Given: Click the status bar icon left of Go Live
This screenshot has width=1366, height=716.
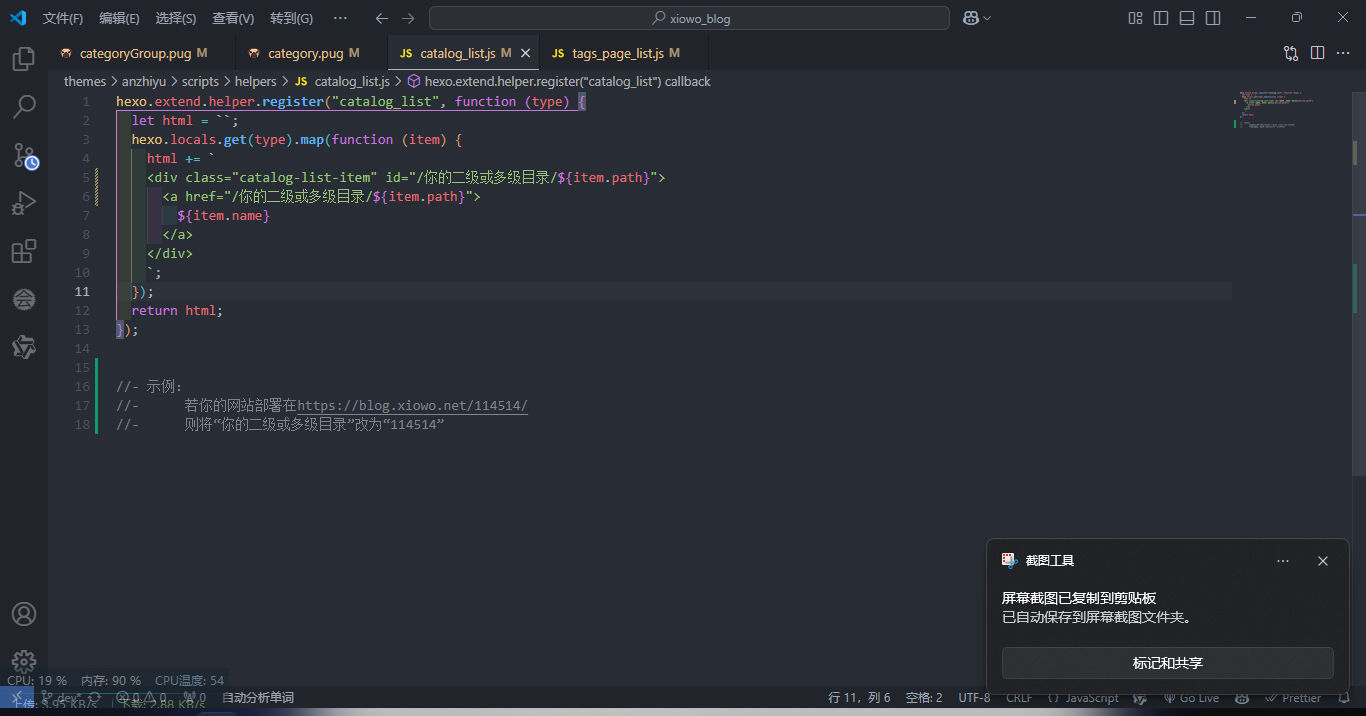Looking at the screenshot, I should [1140, 698].
